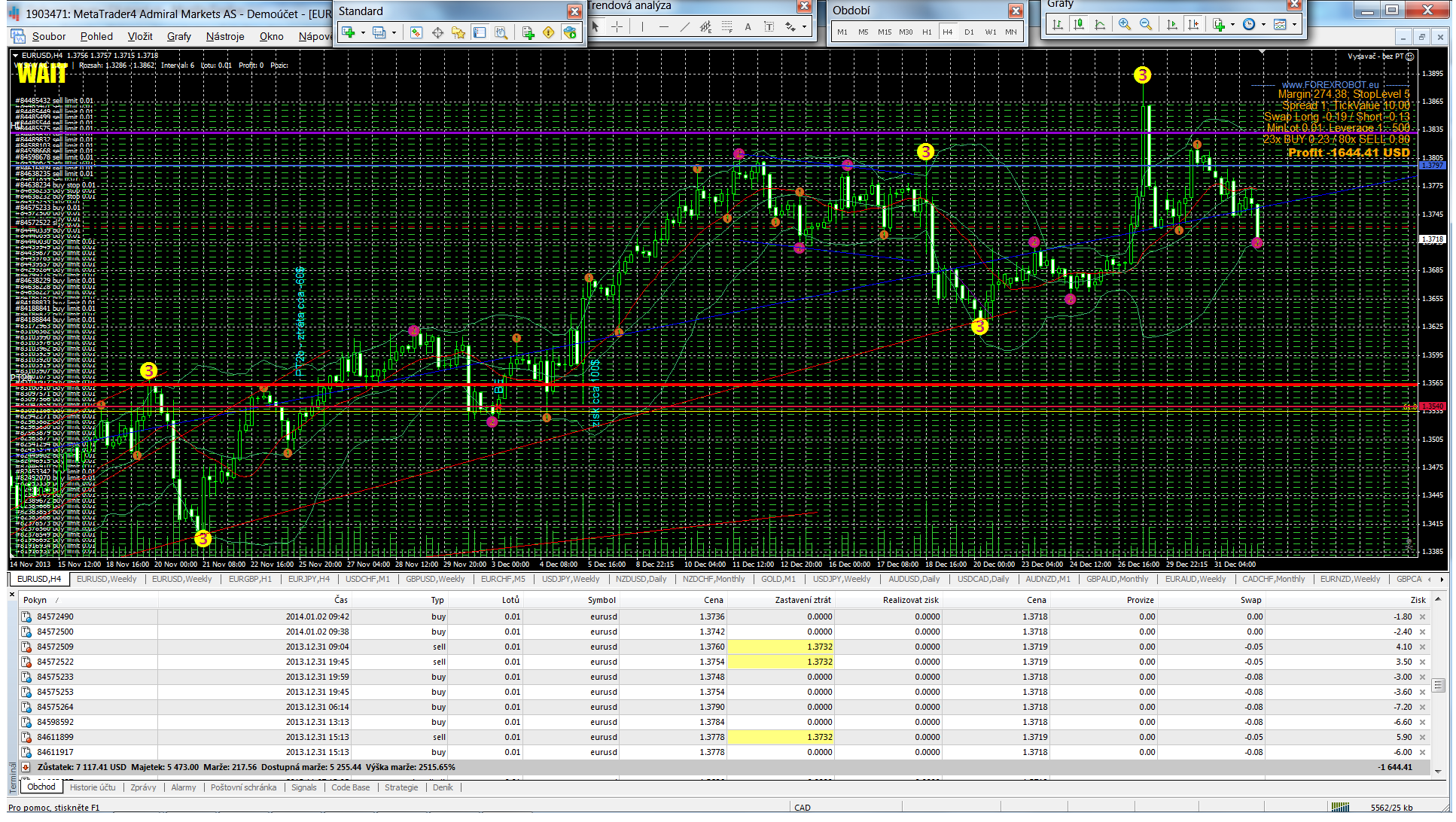Viewport: 1456px width, 822px height.
Task: Toggle the H4 timeframe button
Action: tap(947, 32)
